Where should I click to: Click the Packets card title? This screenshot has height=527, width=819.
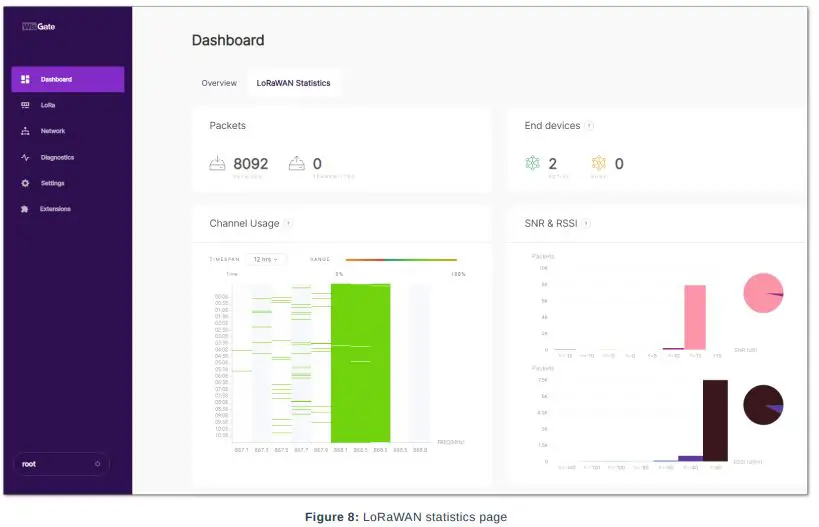[x=227, y=125]
